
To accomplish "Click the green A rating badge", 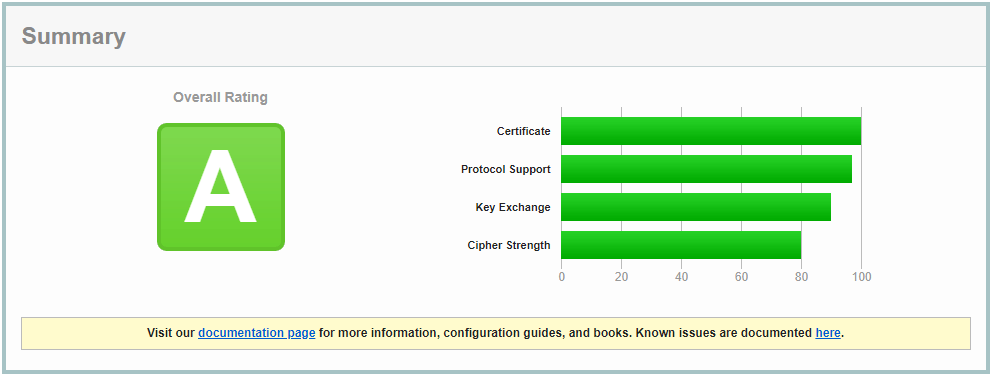I will [221, 187].
